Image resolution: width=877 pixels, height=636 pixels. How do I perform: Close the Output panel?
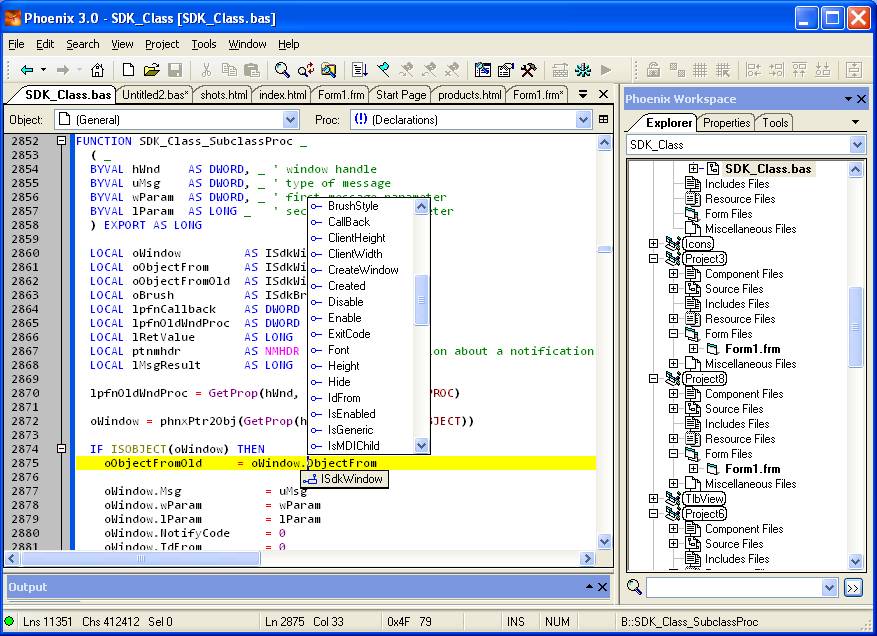coord(602,587)
